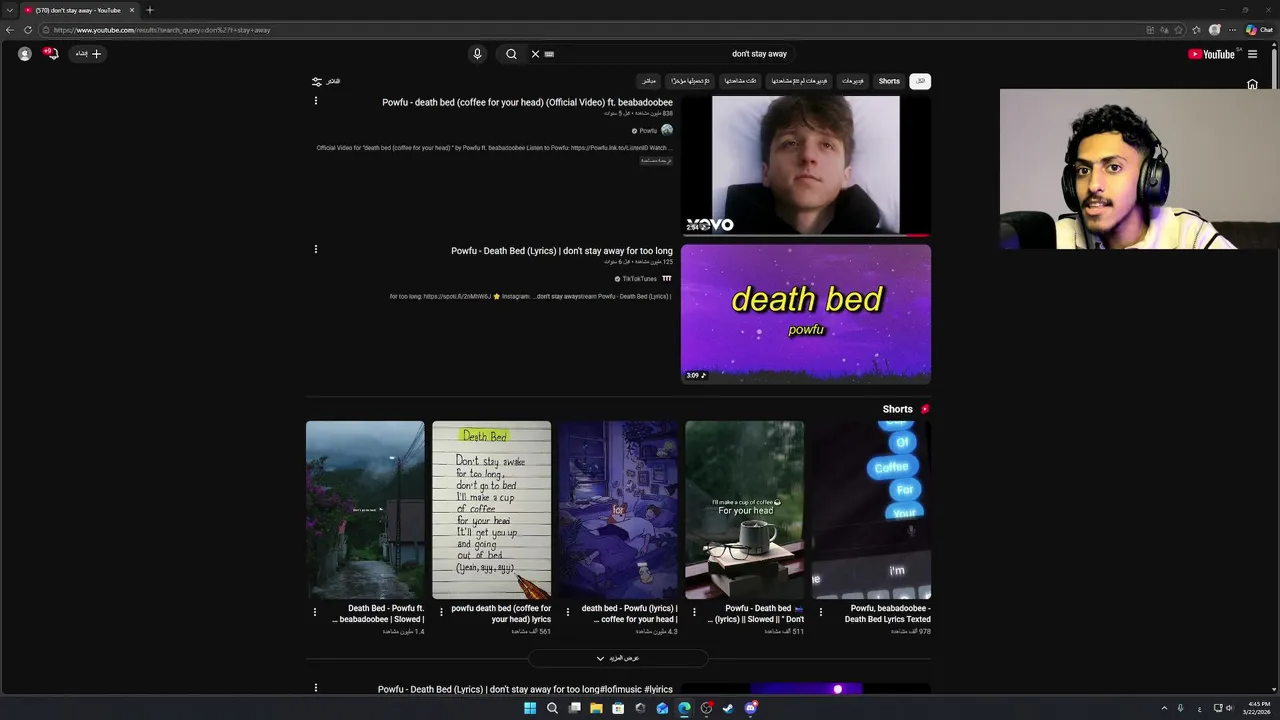
Task: Open the hamburger guide menu
Action: click(x=1252, y=54)
